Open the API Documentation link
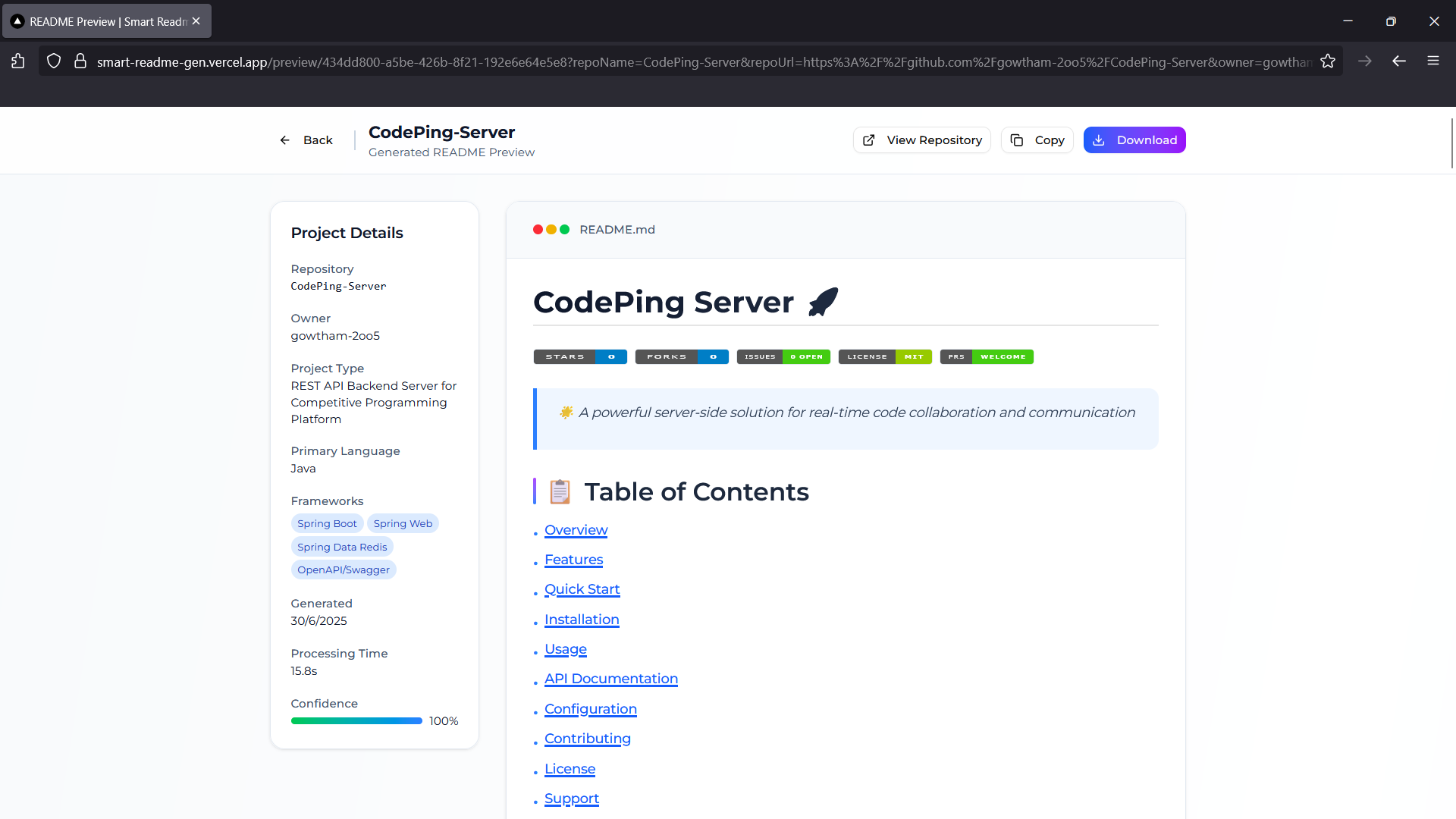The height and width of the screenshot is (819, 1456). point(610,679)
